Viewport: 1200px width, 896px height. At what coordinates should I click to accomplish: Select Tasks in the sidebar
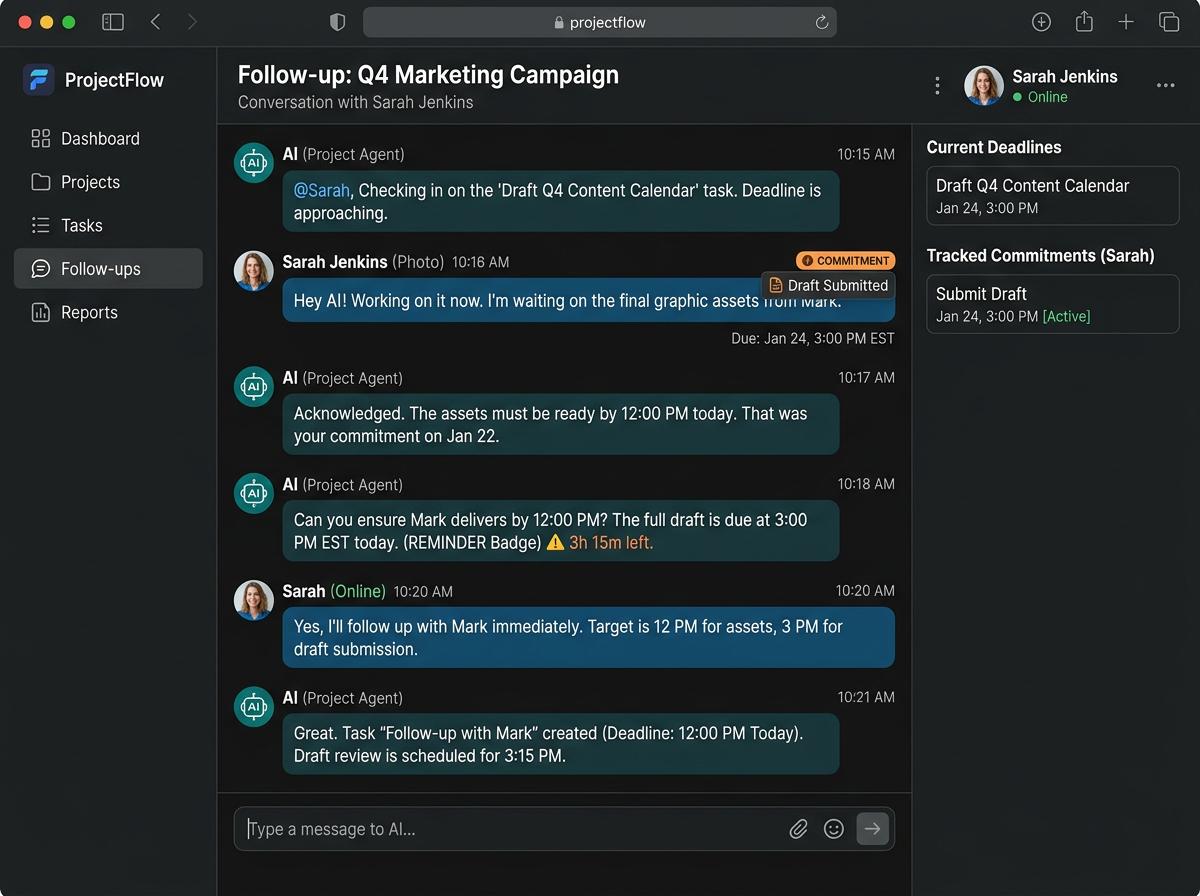(x=81, y=225)
